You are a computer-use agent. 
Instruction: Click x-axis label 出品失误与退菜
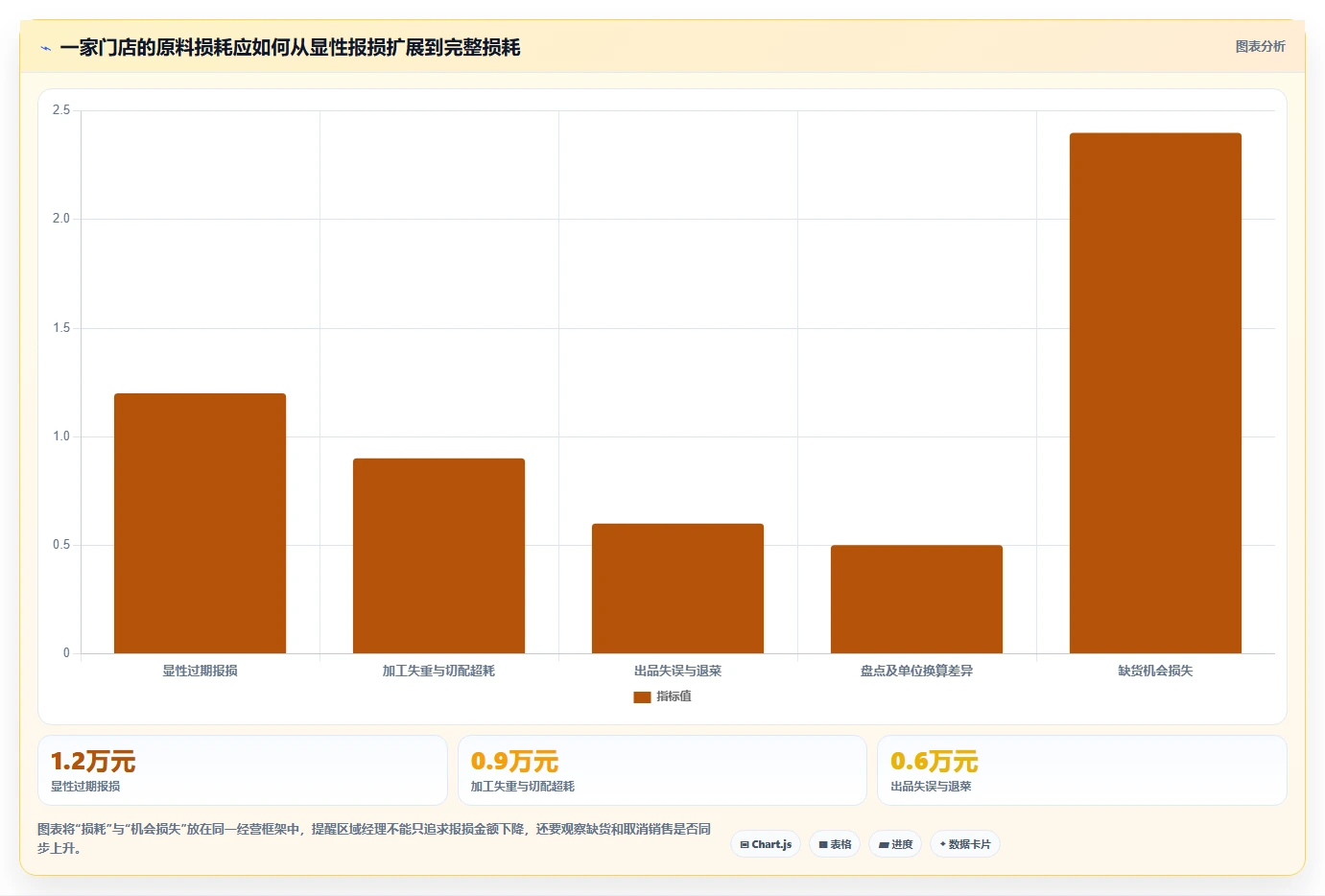tap(677, 671)
